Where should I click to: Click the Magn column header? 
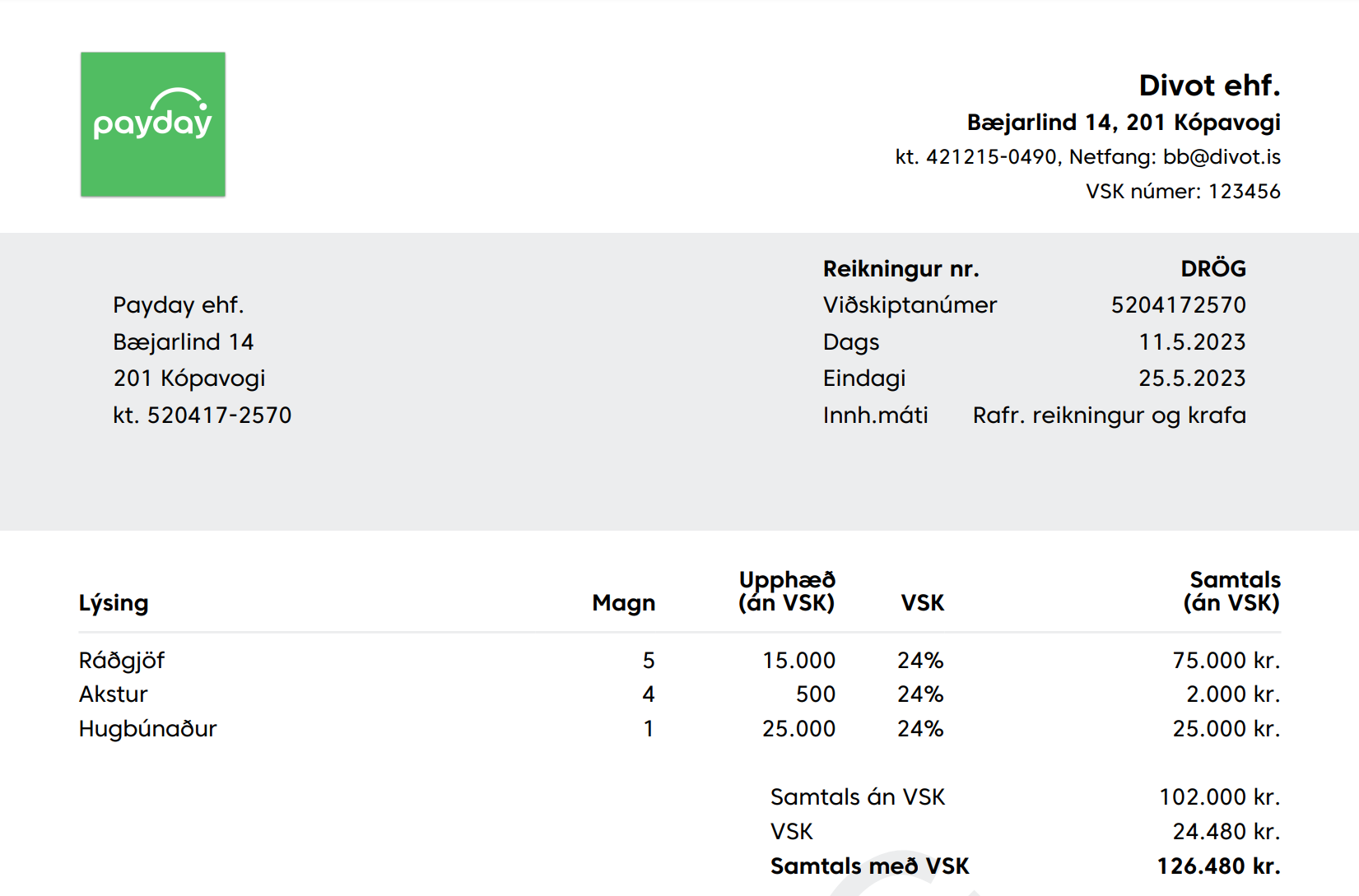click(623, 603)
